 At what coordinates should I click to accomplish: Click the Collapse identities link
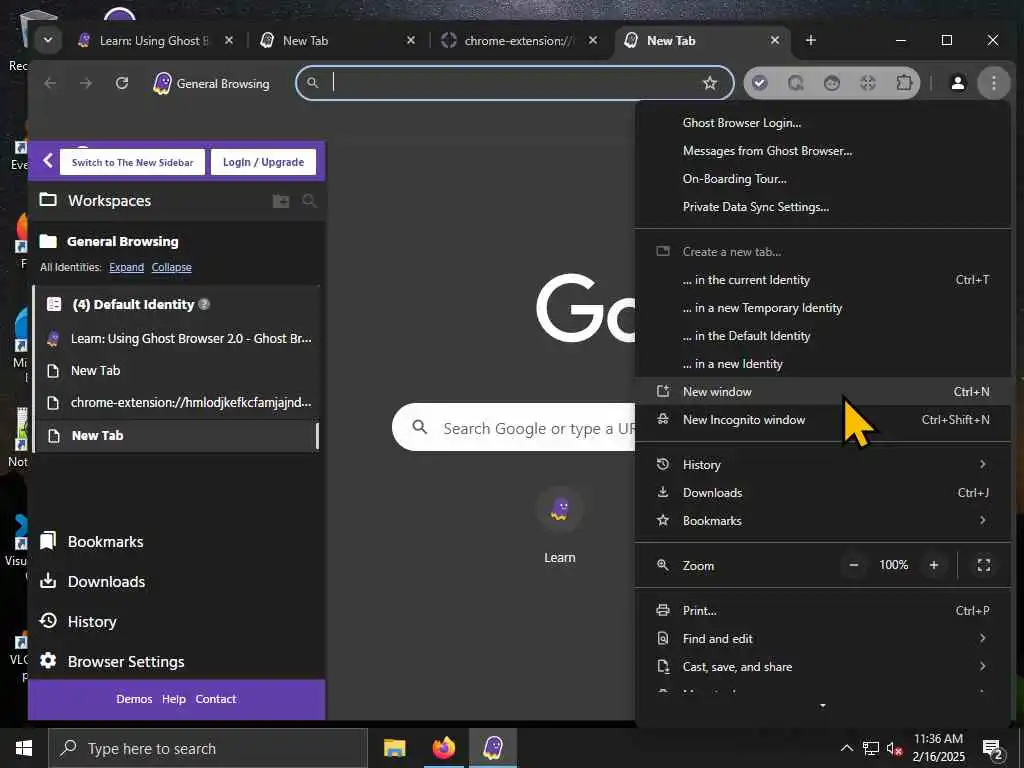tap(171, 267)
